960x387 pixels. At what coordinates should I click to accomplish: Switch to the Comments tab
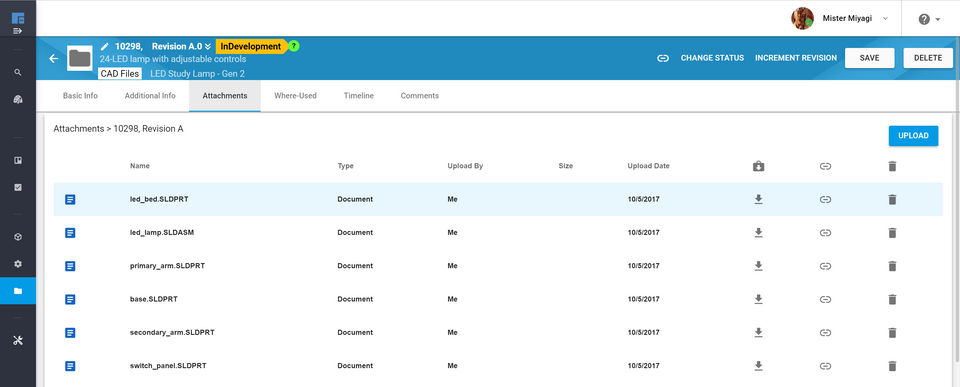(419, 96)
